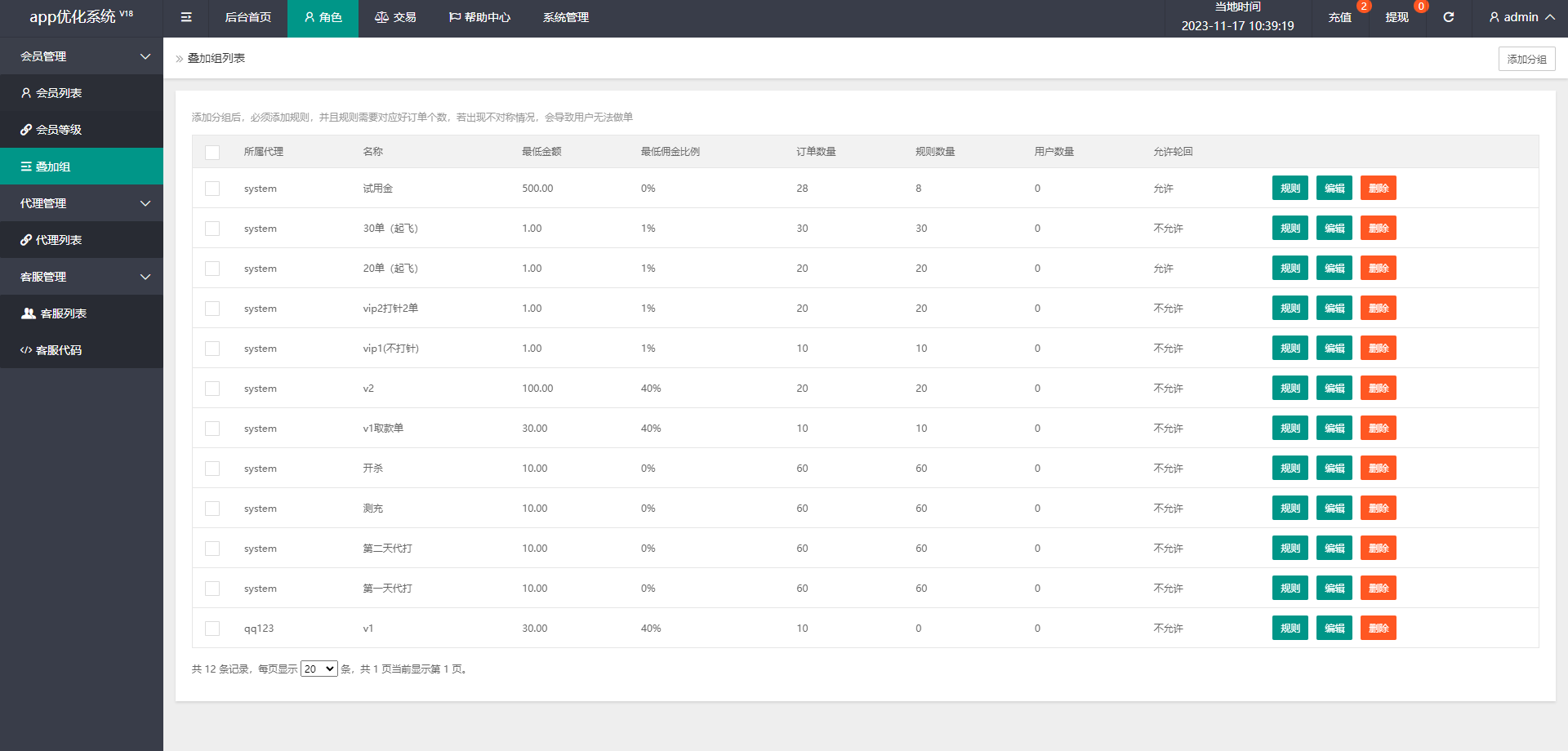This screenshot has width=1568, height=751.
Task: Click the sidebar collapse hamburger icon
Action: (186, 17)
